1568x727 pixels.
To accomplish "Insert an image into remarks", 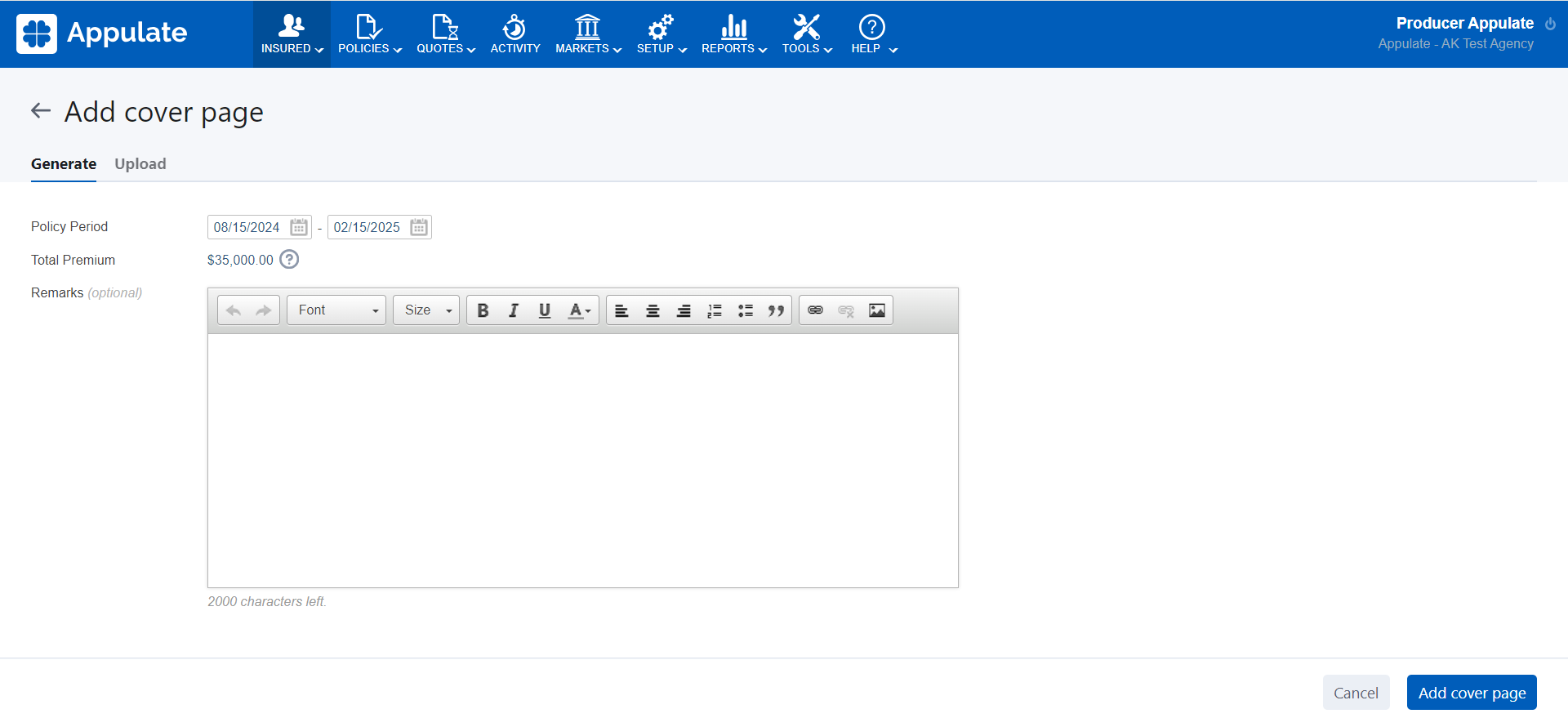I will tap(876, 310).
